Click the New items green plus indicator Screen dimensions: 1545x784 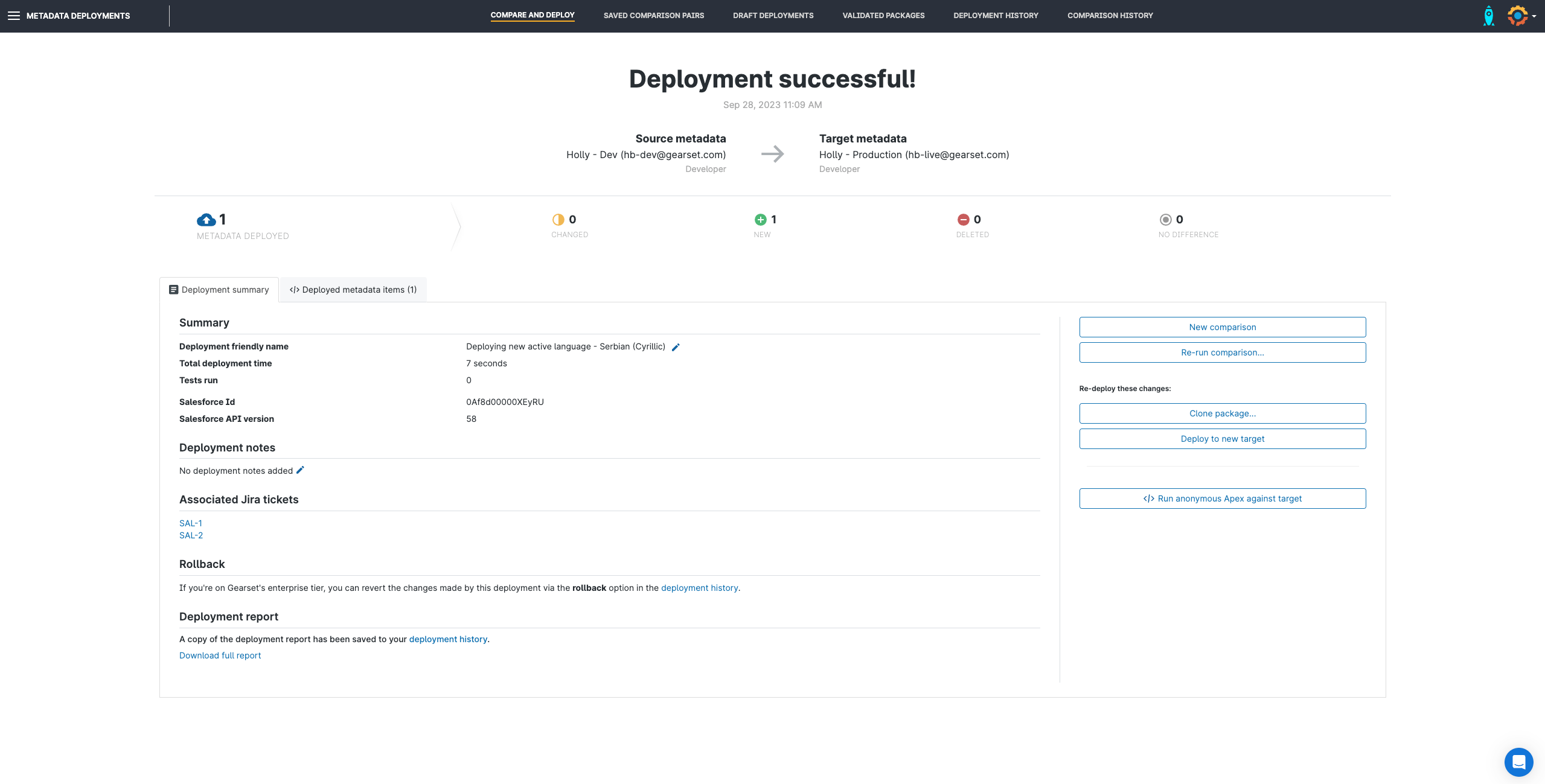click(x=760, y=220)
